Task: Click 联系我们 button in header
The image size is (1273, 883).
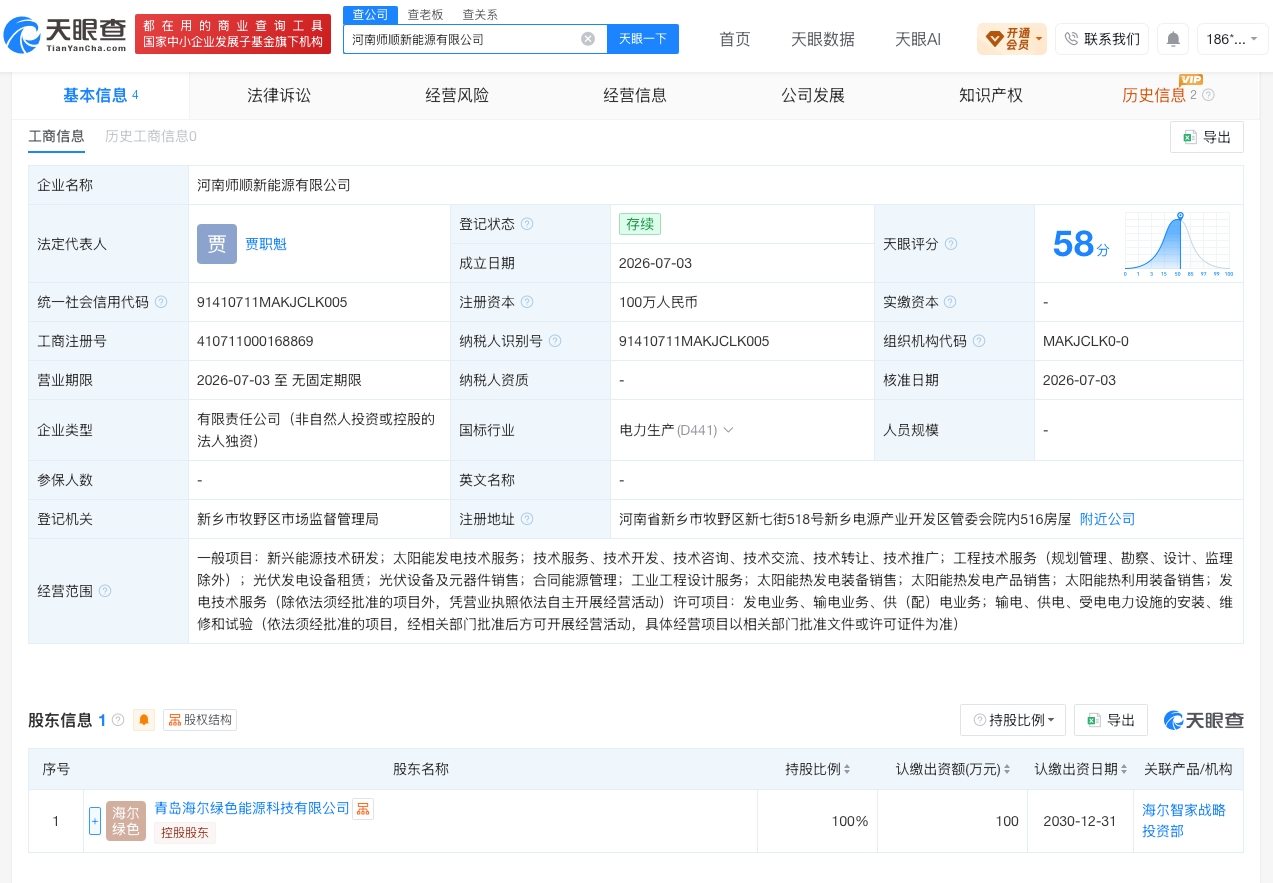Action: click(x=1102, y=39)
